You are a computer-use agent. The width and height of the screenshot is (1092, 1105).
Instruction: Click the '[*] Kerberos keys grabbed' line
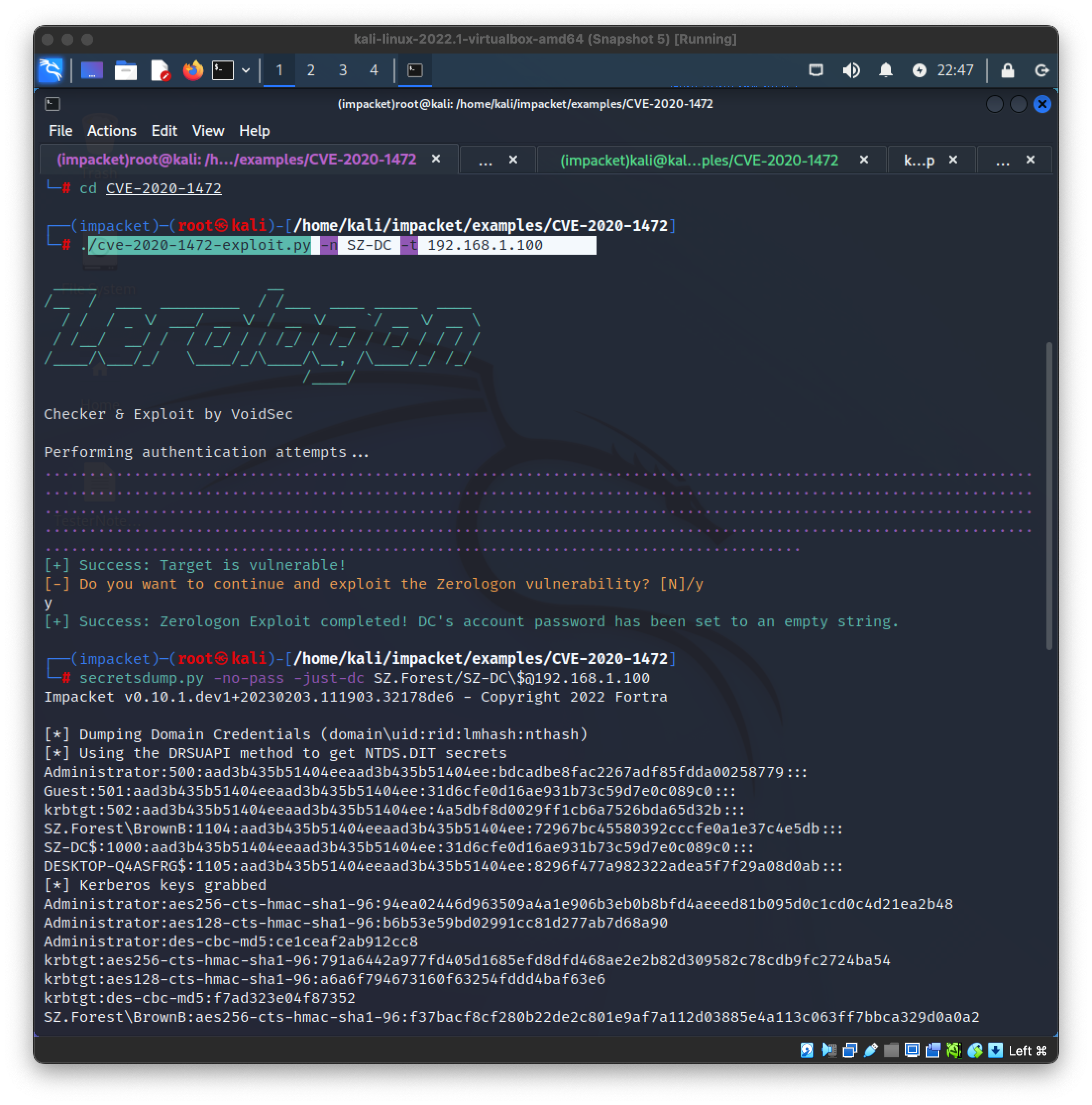[155, 885]
